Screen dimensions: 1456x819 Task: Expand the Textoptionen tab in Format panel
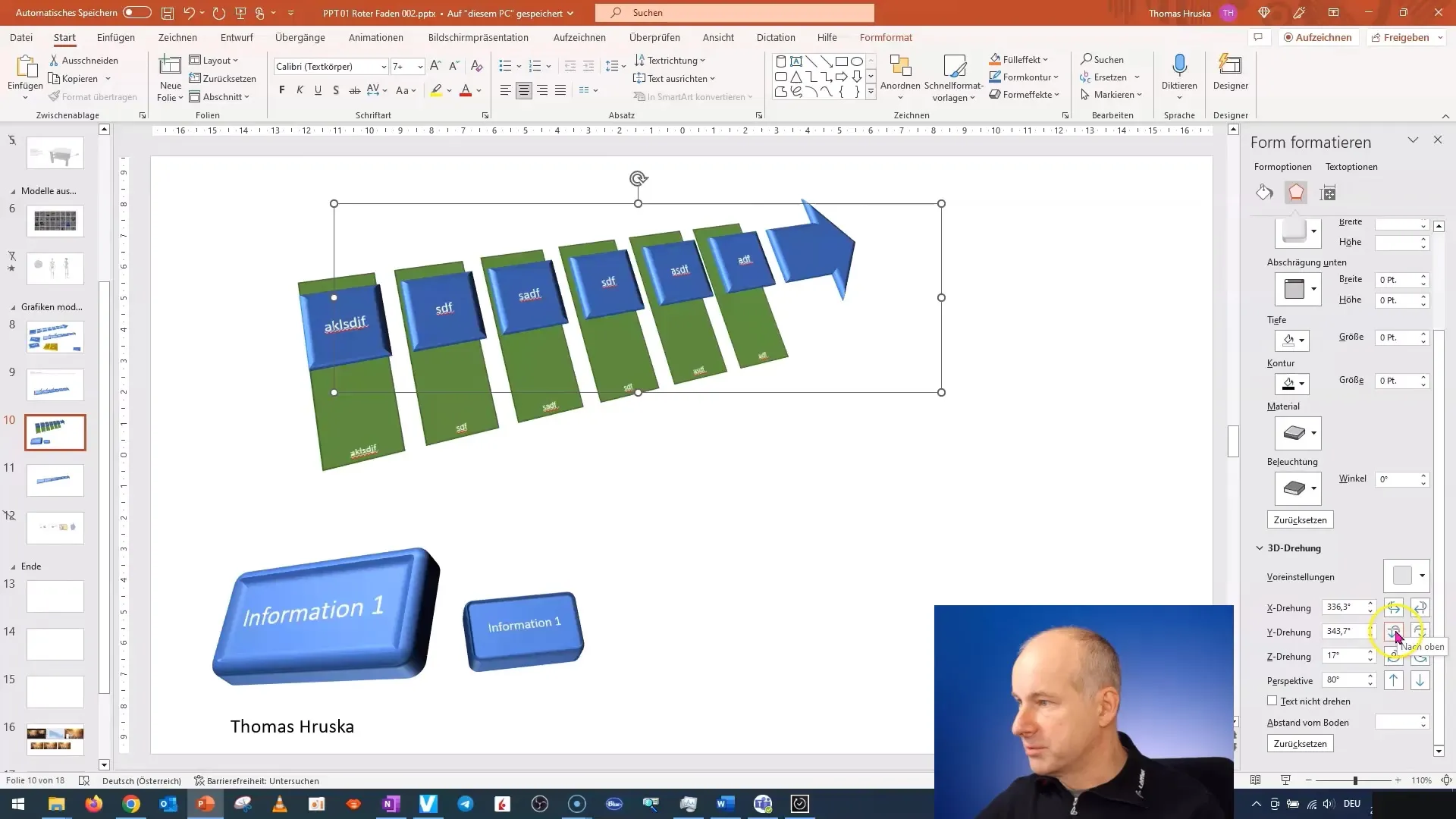[x=1353, y=166]
